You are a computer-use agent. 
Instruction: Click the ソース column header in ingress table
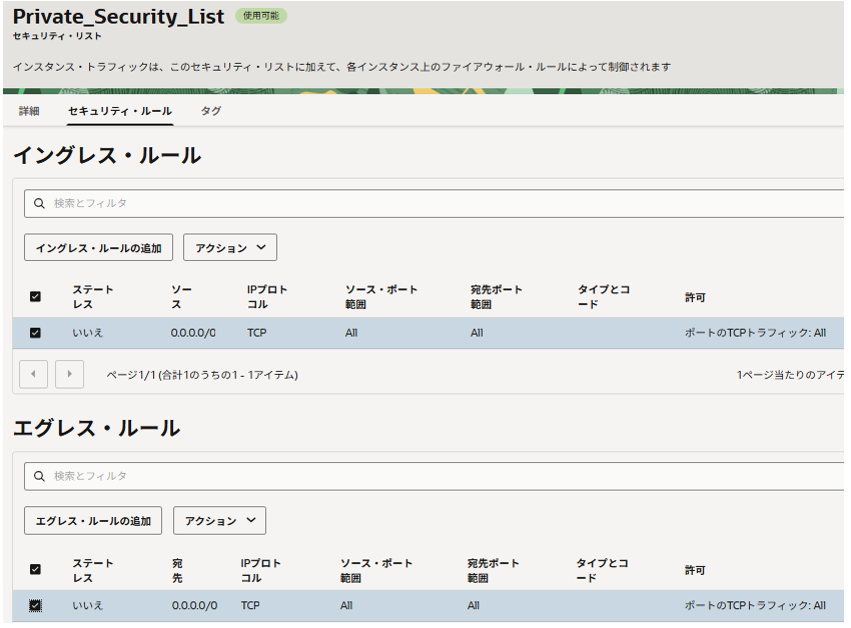(181, 296)
